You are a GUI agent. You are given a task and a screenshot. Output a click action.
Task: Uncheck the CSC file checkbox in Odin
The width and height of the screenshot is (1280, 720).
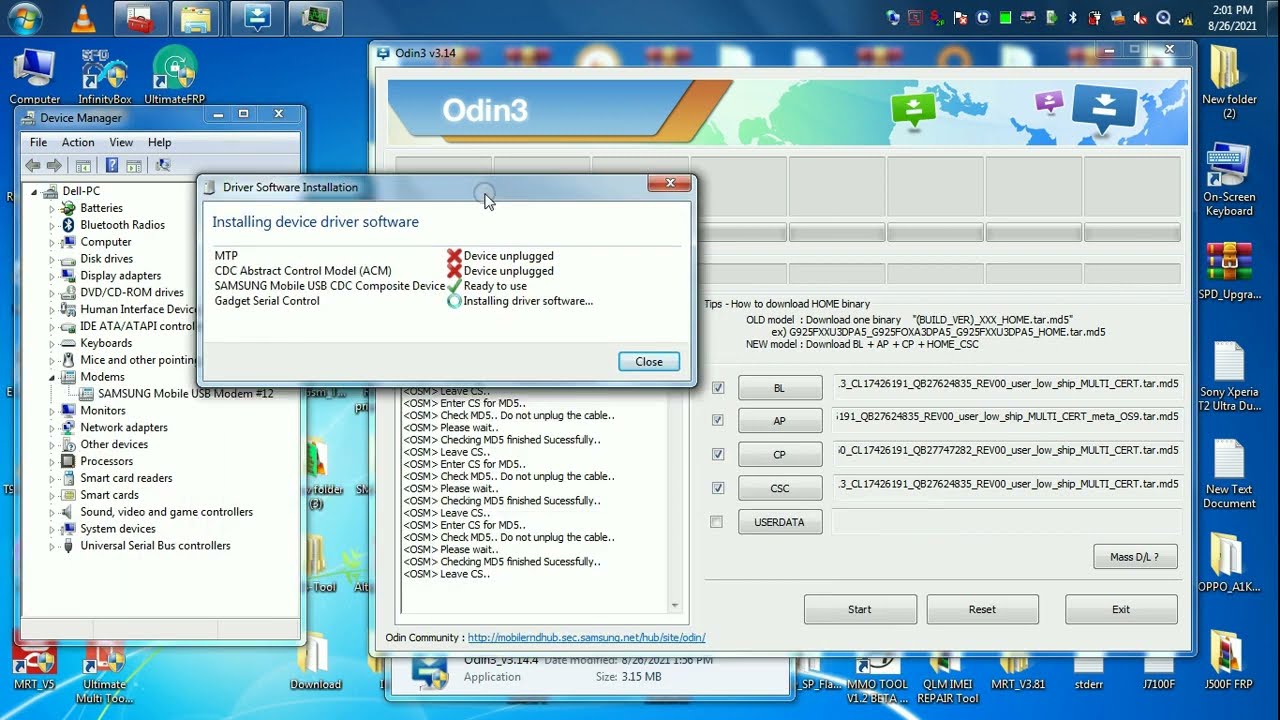717,488
